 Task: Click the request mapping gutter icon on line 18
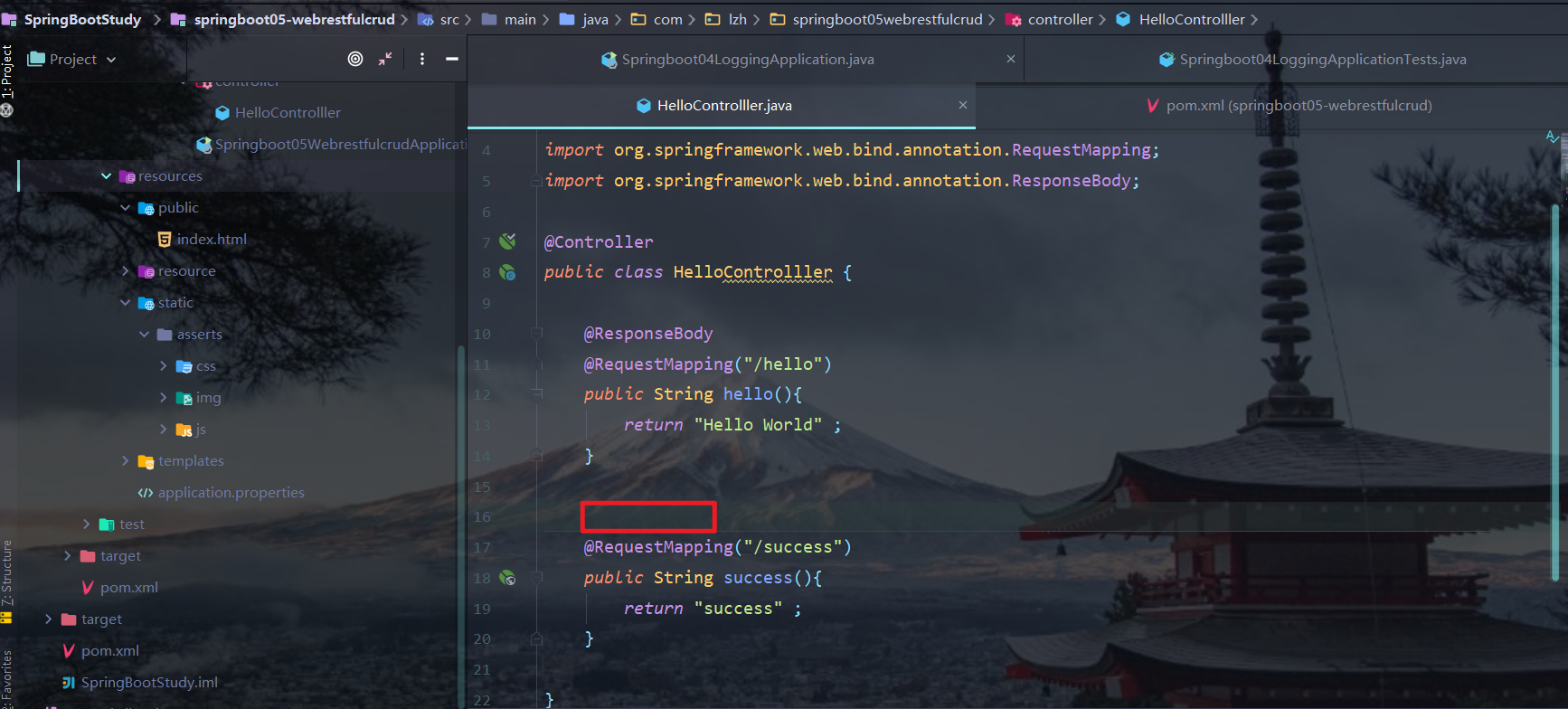point(508,577)
